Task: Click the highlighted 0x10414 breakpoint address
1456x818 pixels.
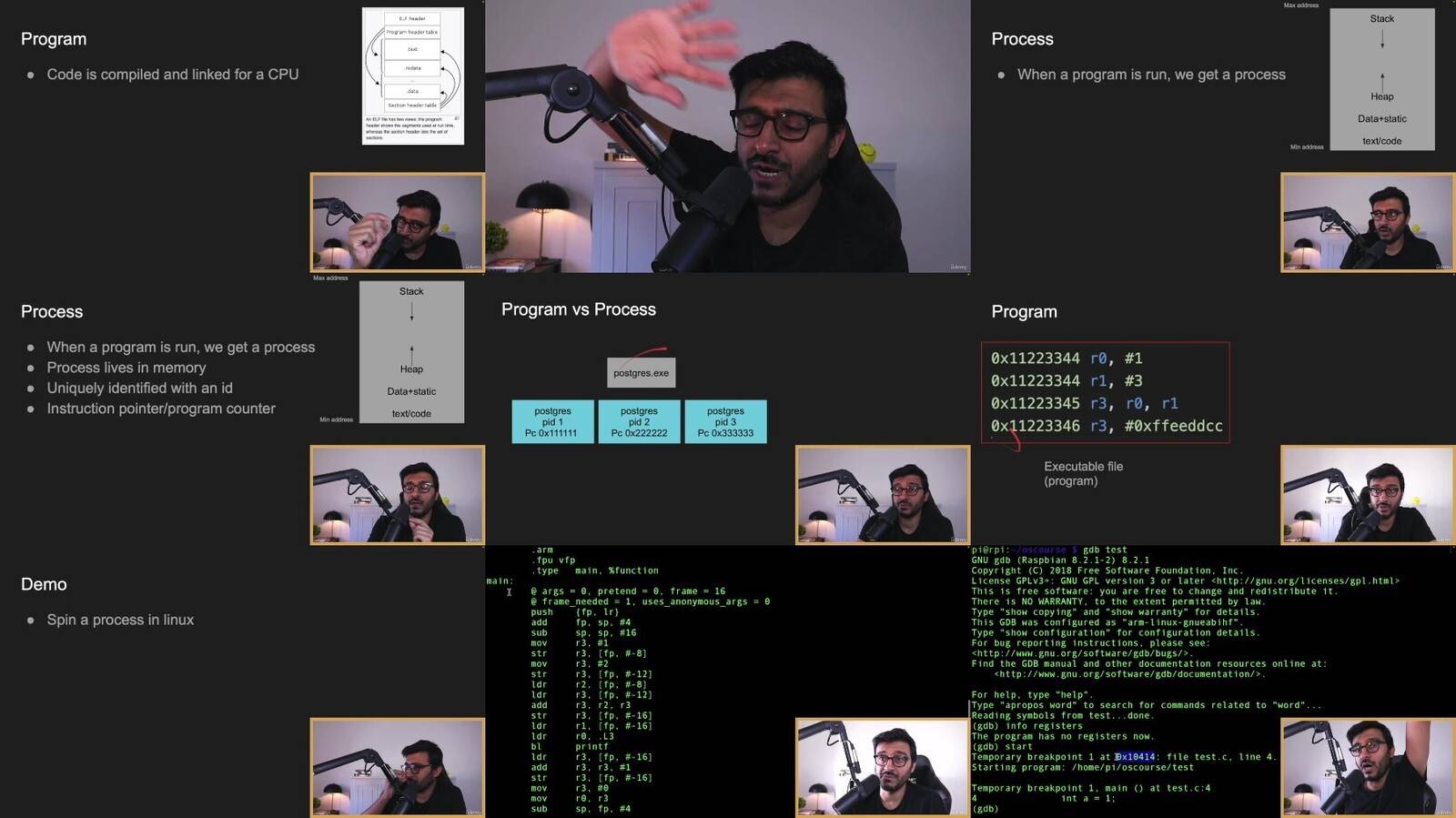Action: pyautogui.click(x=1136, y=757)
